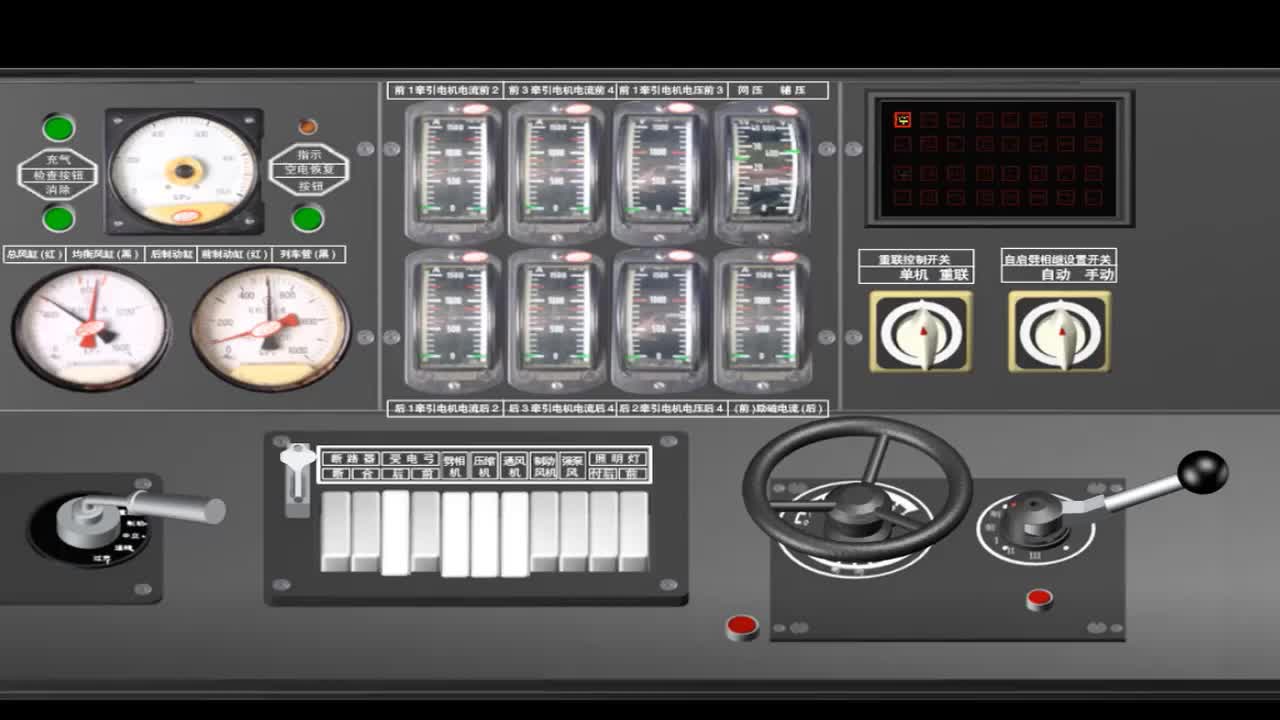1280x720 pixels.
Task: Toggle the 断路器 断 key switch
Action: point(335,531)
